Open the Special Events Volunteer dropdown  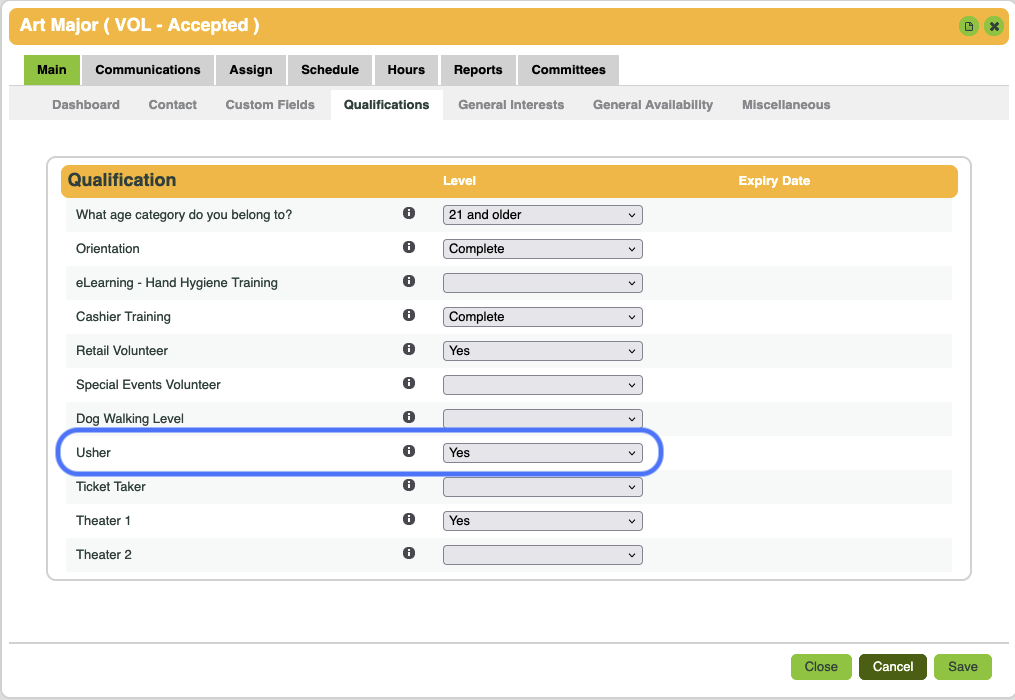pyautogui.click(x=542, y=385)
